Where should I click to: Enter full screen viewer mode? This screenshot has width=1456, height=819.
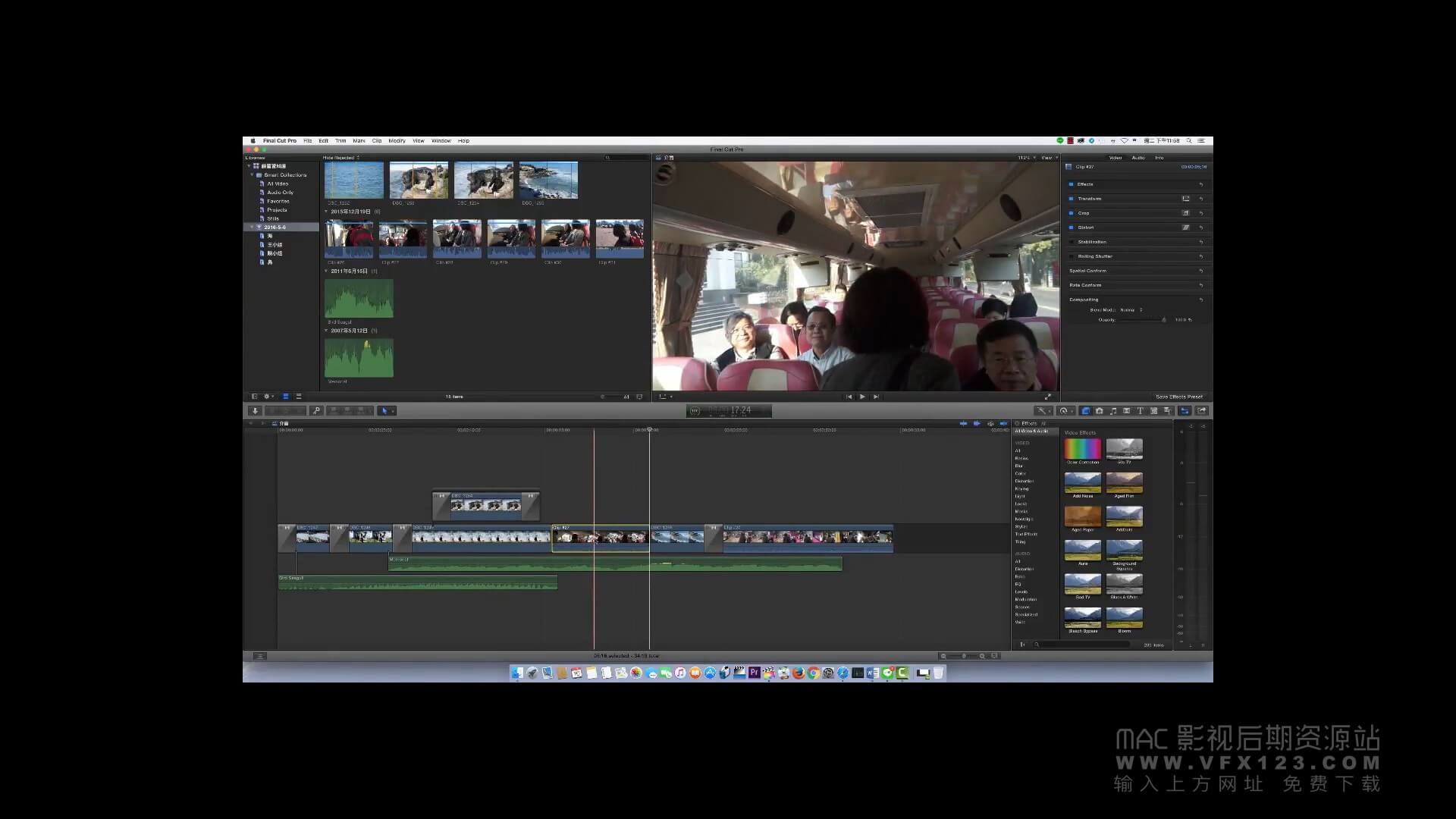click(1048, 397)
